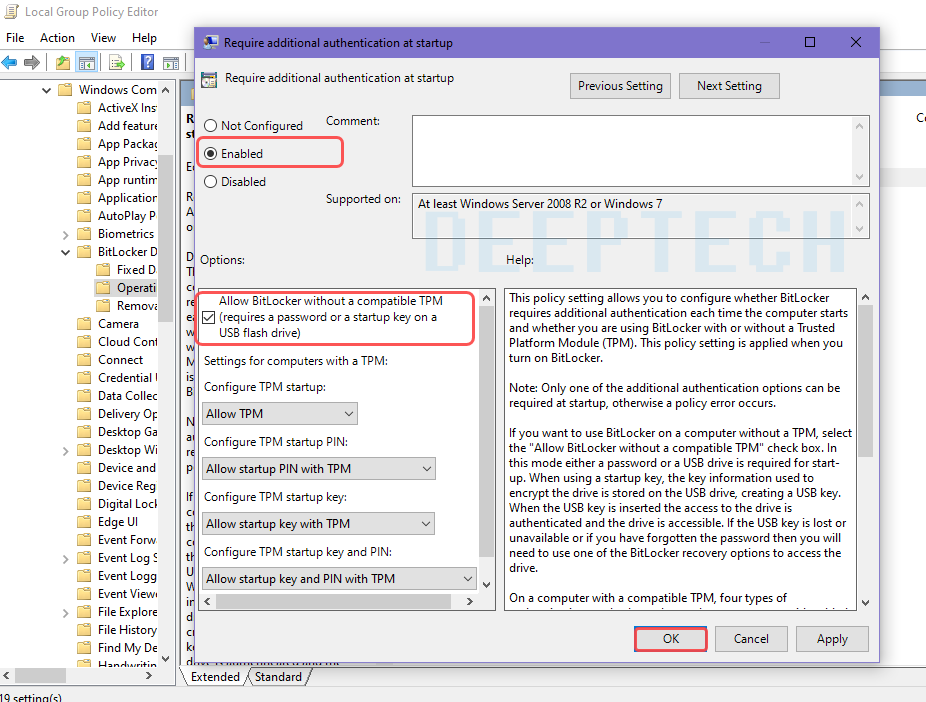
Task: Click the Cancel button
Action: (751, 639)
